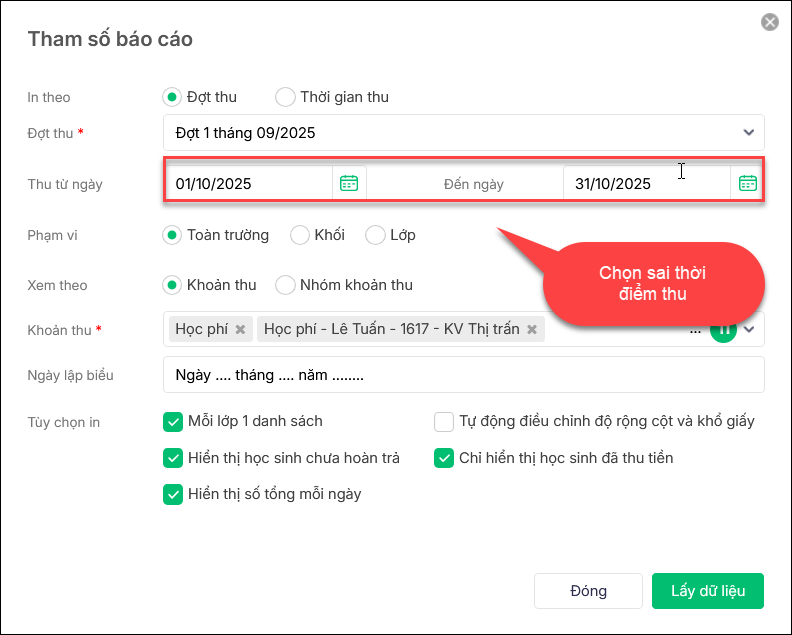Open the 'Thu từ ngày' calendar picker
The height and width of the screenshot is (635, 792).
pos(349,183)
